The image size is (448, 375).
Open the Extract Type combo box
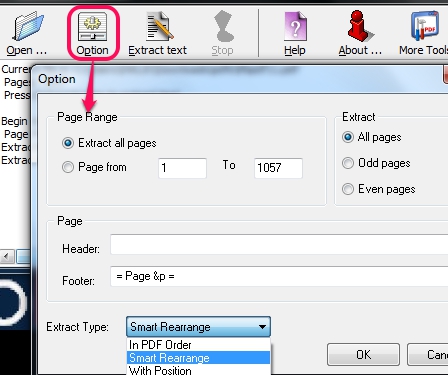[198, 327]
